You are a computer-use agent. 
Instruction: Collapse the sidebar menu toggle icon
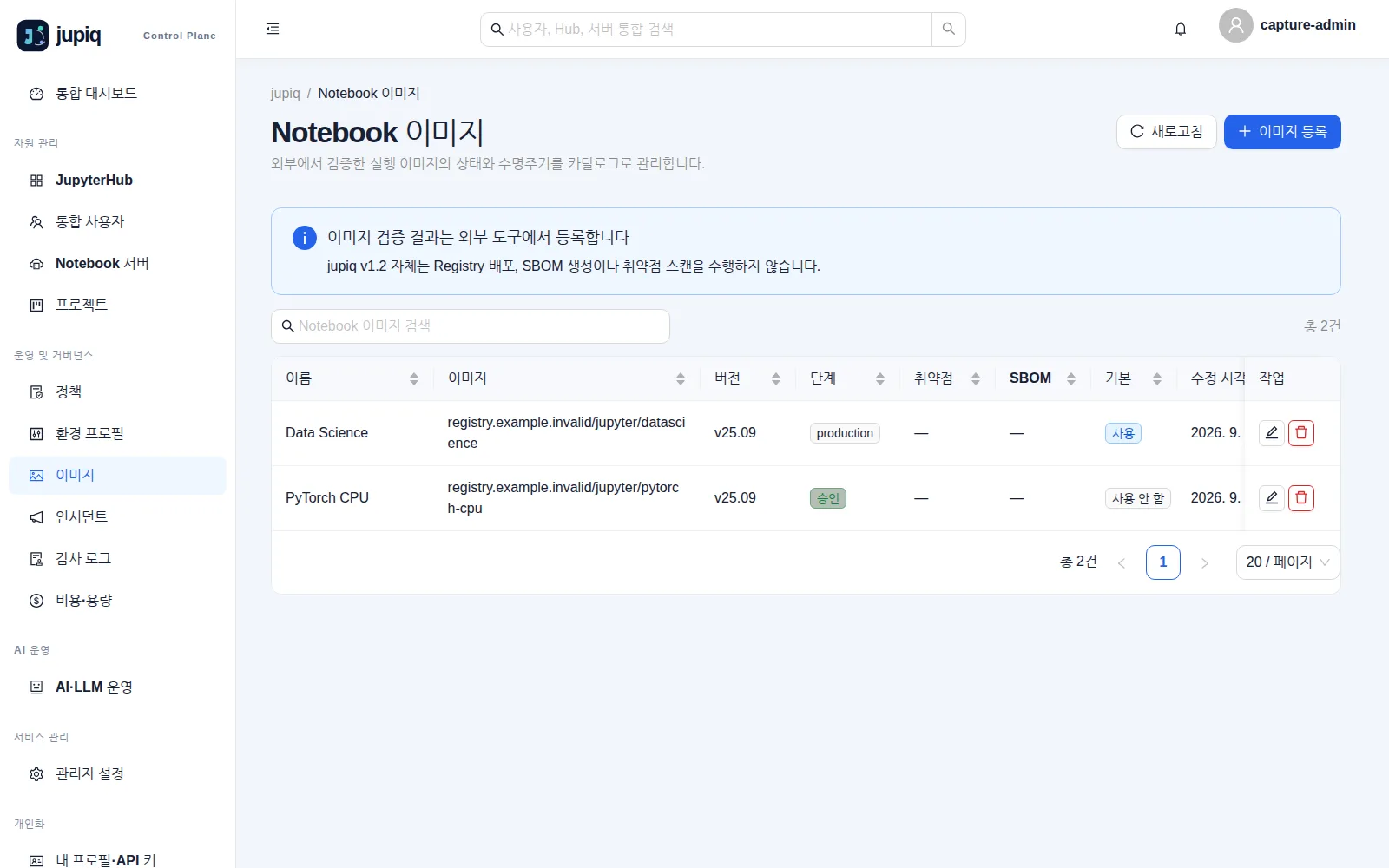273,29
